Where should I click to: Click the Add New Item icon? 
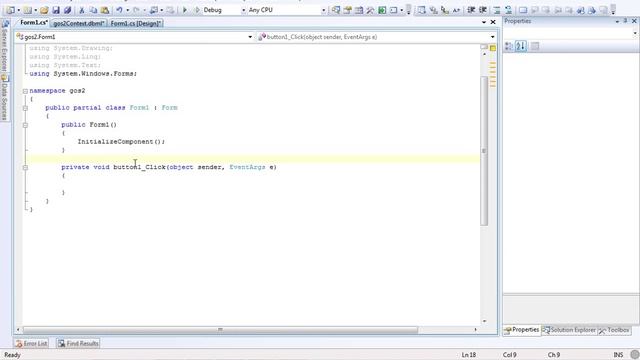pos(28,10)
